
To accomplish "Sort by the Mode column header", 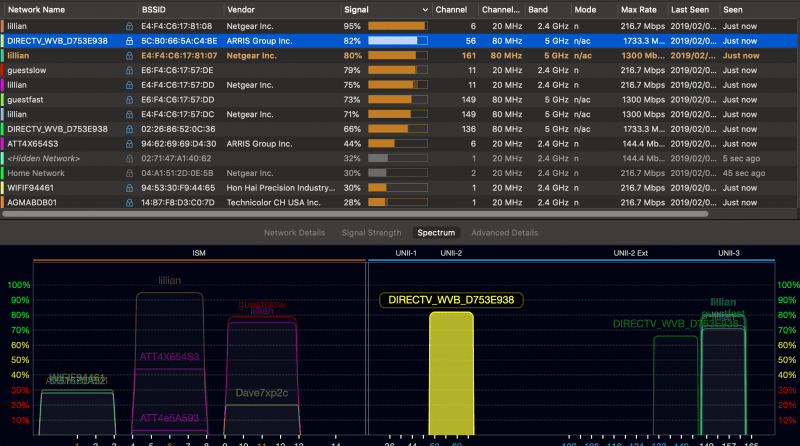I will pyautogui.click(x=585, y=10).
